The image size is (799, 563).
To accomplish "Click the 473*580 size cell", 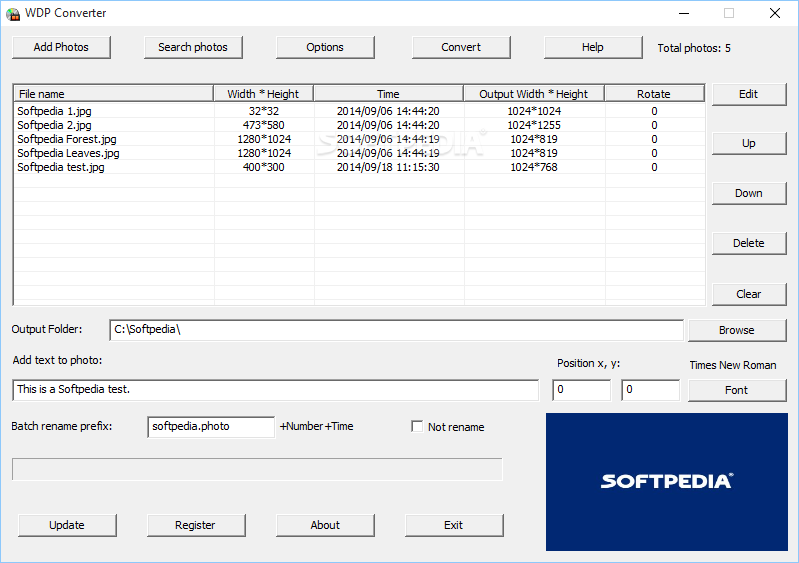I will tap(264, 125).
